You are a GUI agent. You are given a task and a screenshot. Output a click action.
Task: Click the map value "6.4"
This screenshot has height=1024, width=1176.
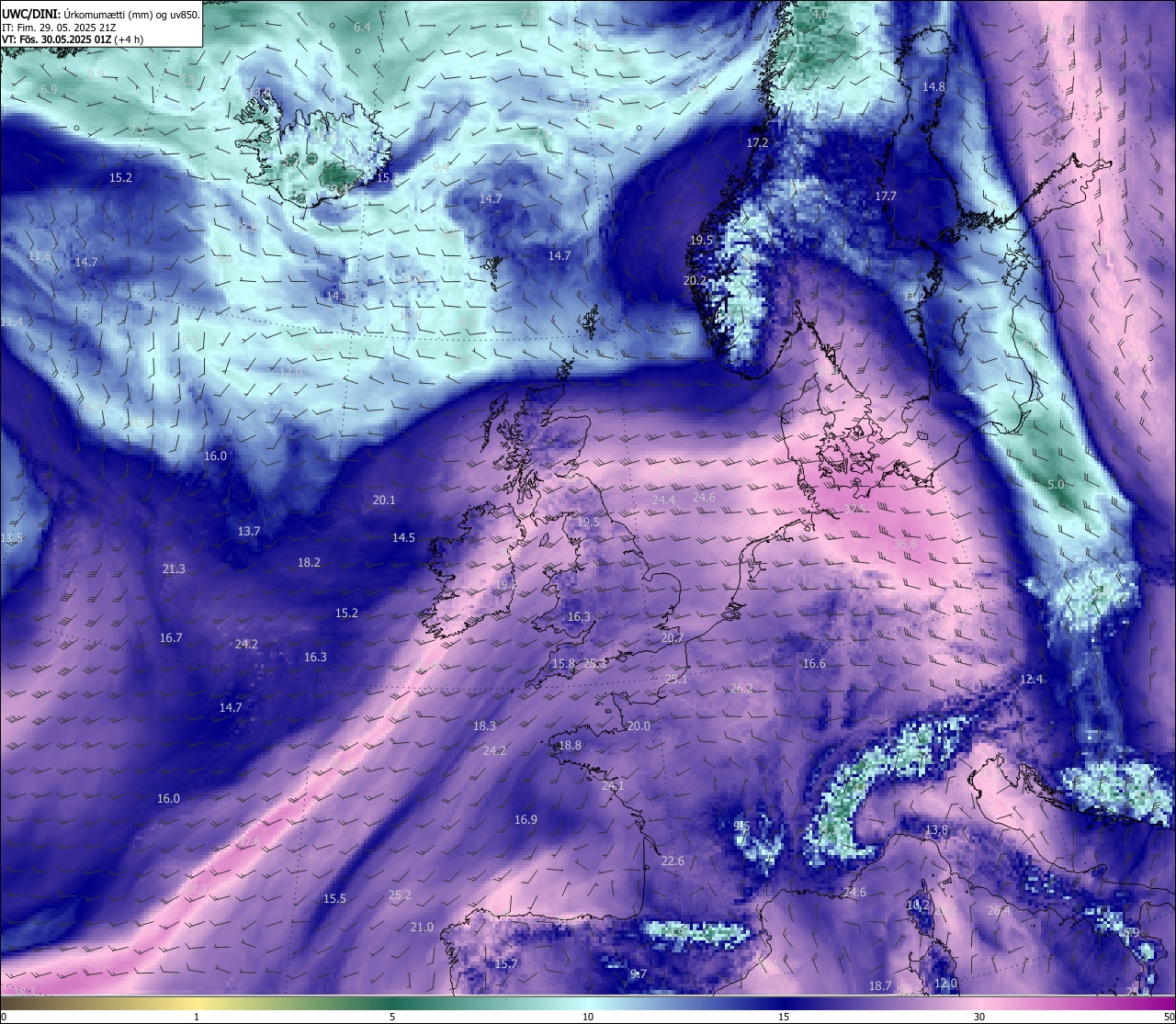[362, 28]
